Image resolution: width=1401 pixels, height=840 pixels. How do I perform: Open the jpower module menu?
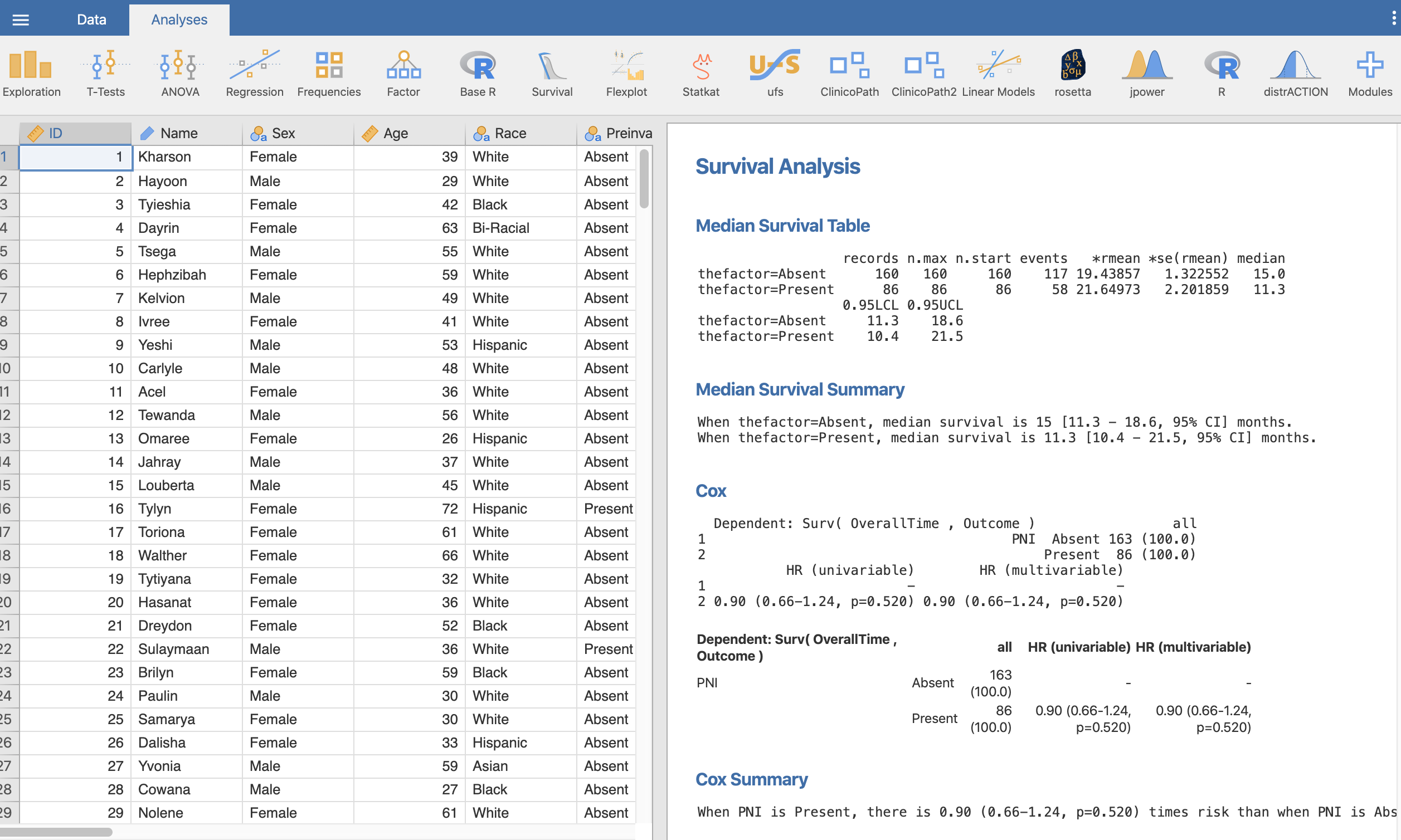coord(1147,74)
